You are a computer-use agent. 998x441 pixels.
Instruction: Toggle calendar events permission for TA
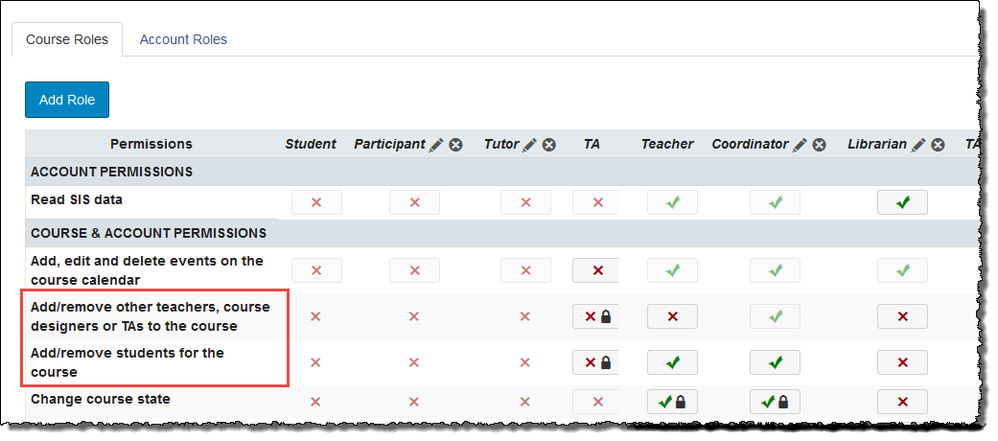(x=597, y=270)
